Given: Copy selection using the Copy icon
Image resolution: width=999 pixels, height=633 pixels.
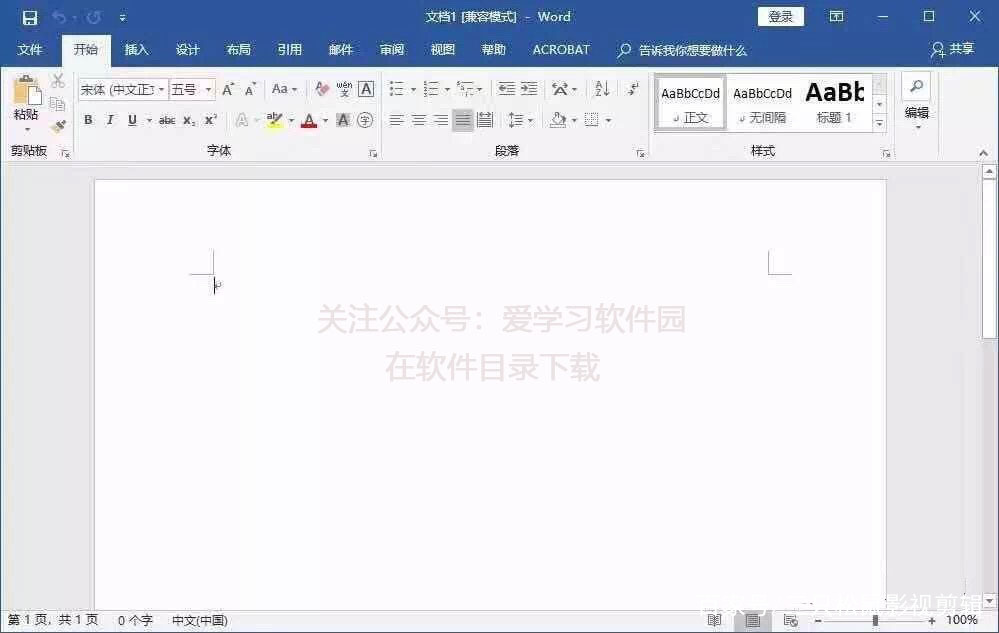Looking at the screenshot, I should [x=58, y=103].
